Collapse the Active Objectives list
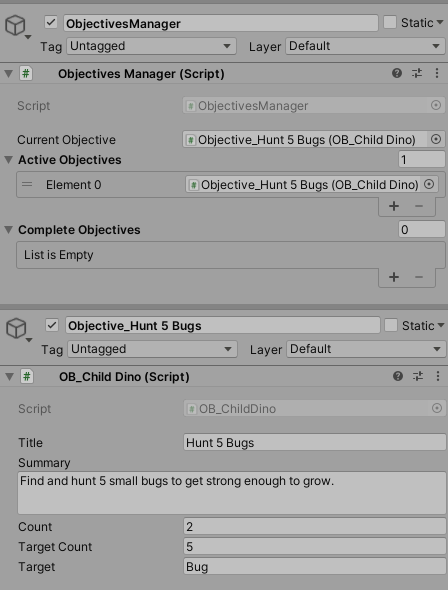Image resolution: width=448 pixels, height=590 pixels. tap(9, 160)
